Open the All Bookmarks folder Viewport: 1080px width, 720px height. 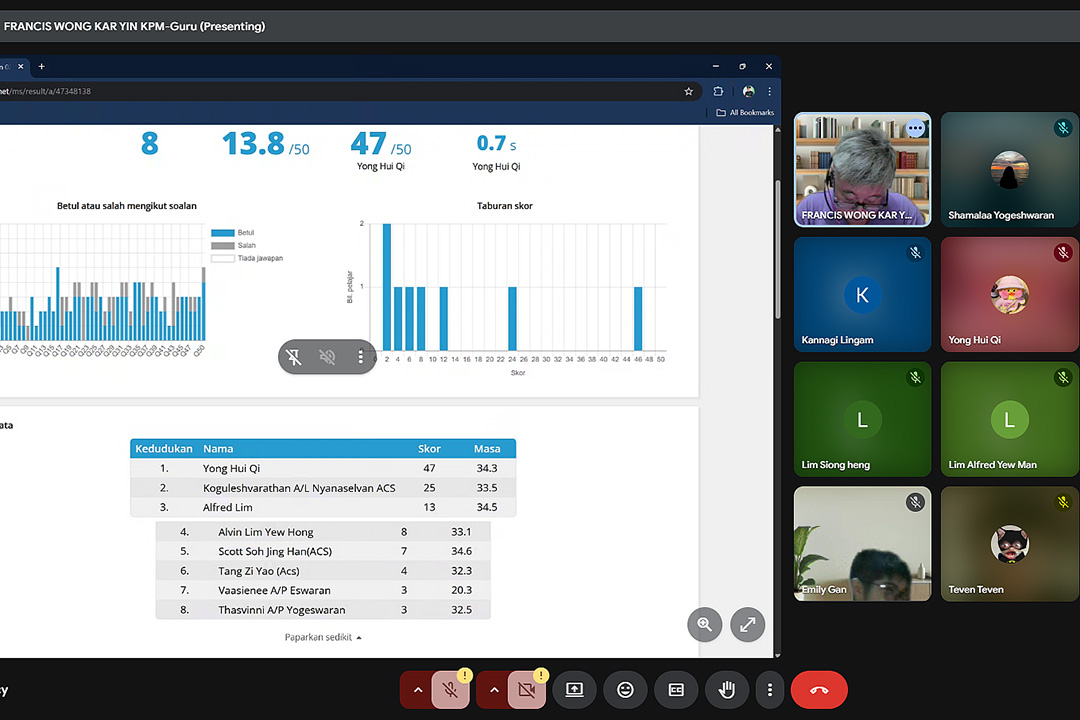pos(745,113)
